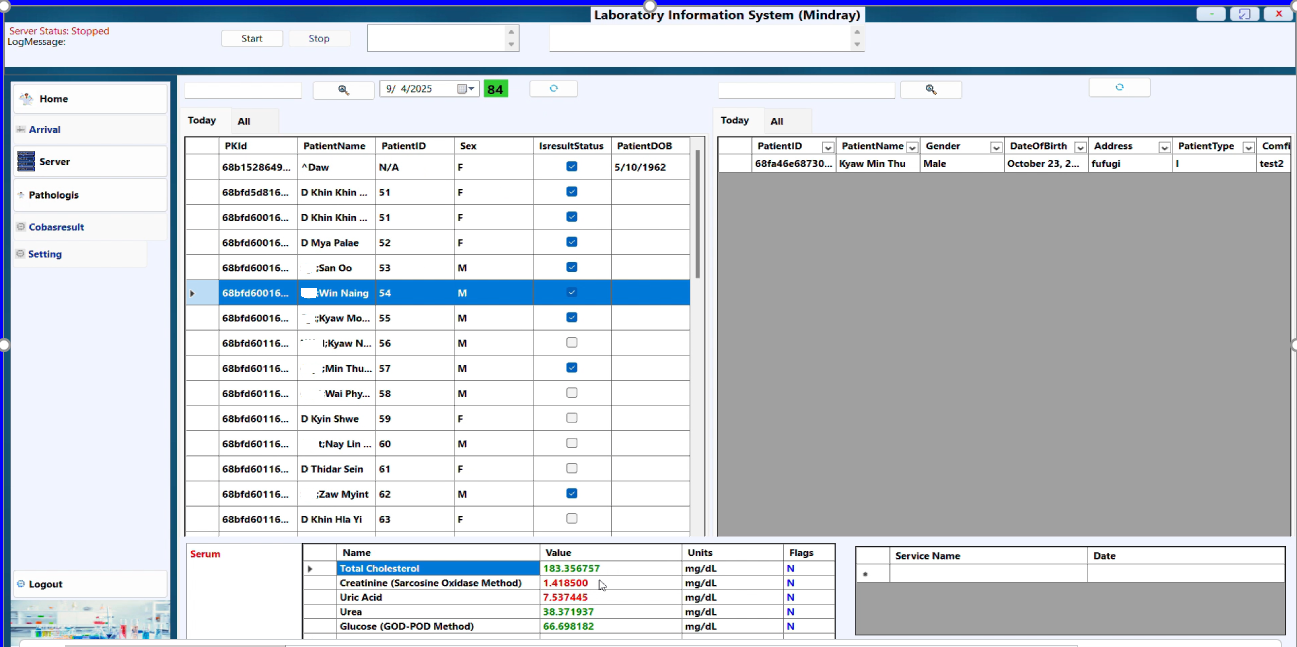Open the date picker calendar icon
The width and height of the screenshot is (1297, 647).
click(x=462, y=89)
